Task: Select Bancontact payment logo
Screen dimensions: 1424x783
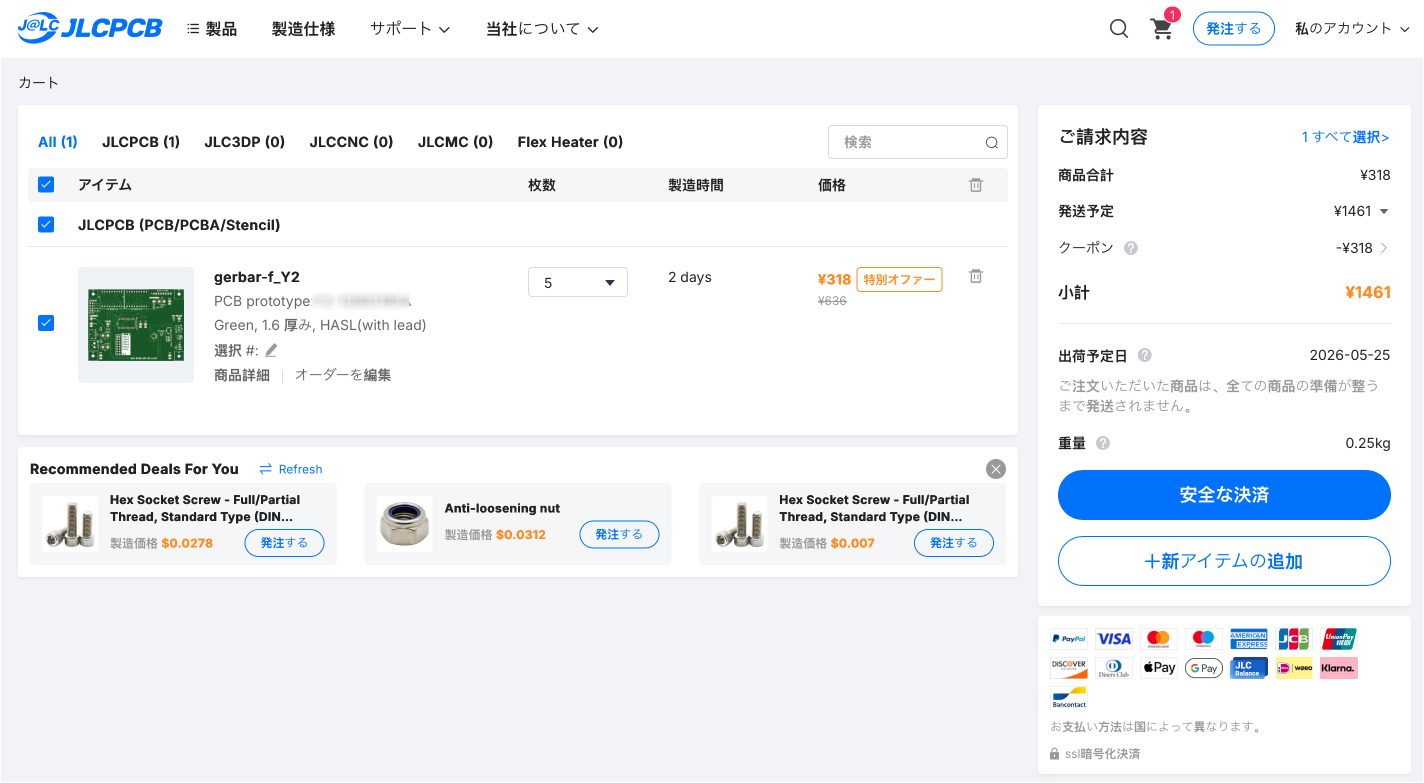Action: (1069, 698)
